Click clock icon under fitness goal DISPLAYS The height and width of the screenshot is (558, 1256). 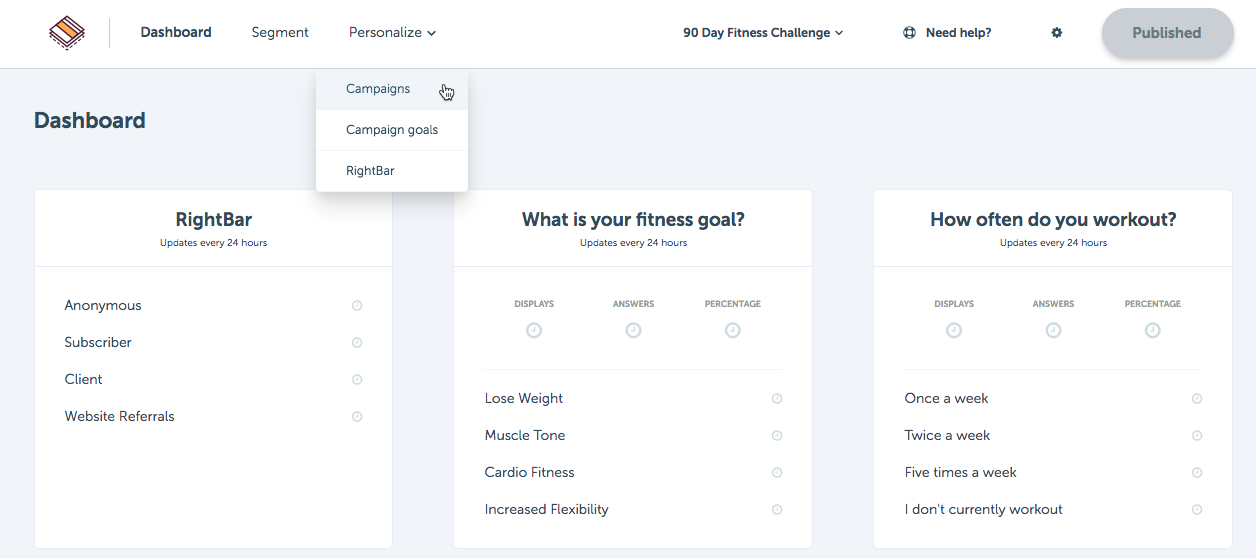click(534, 330)
